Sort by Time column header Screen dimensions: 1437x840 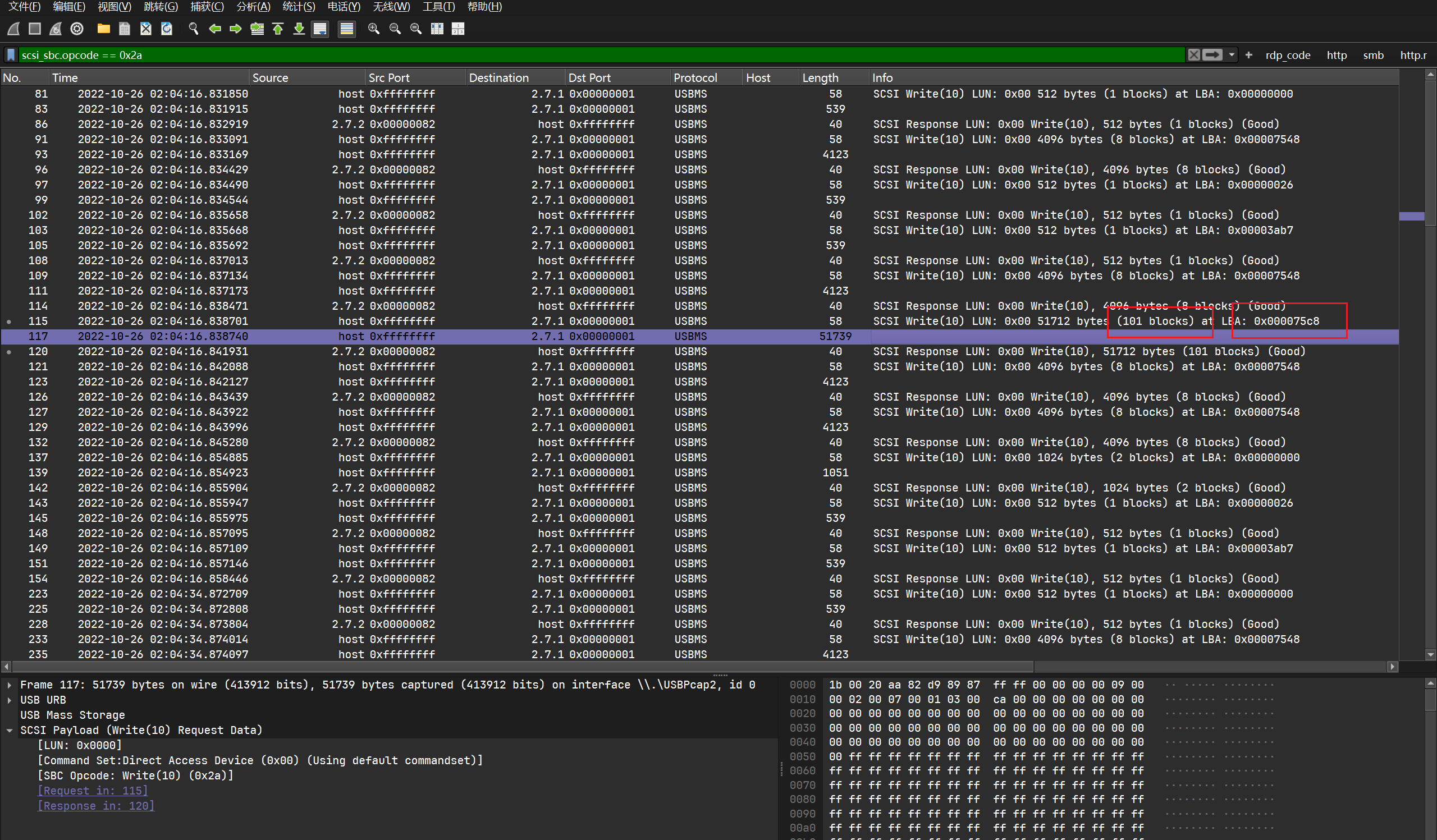point(149,77)
